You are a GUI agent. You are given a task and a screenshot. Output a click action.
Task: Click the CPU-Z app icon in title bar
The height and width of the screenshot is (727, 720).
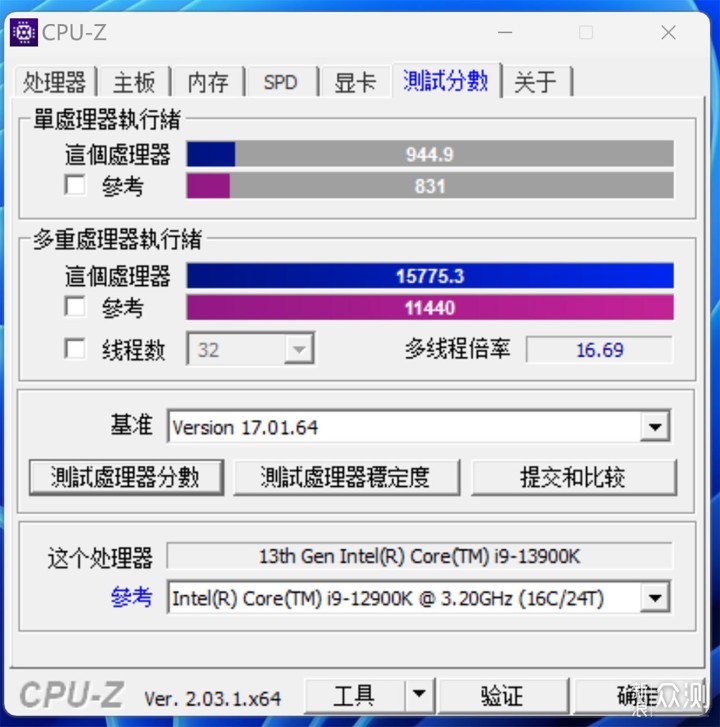(24, 32)
